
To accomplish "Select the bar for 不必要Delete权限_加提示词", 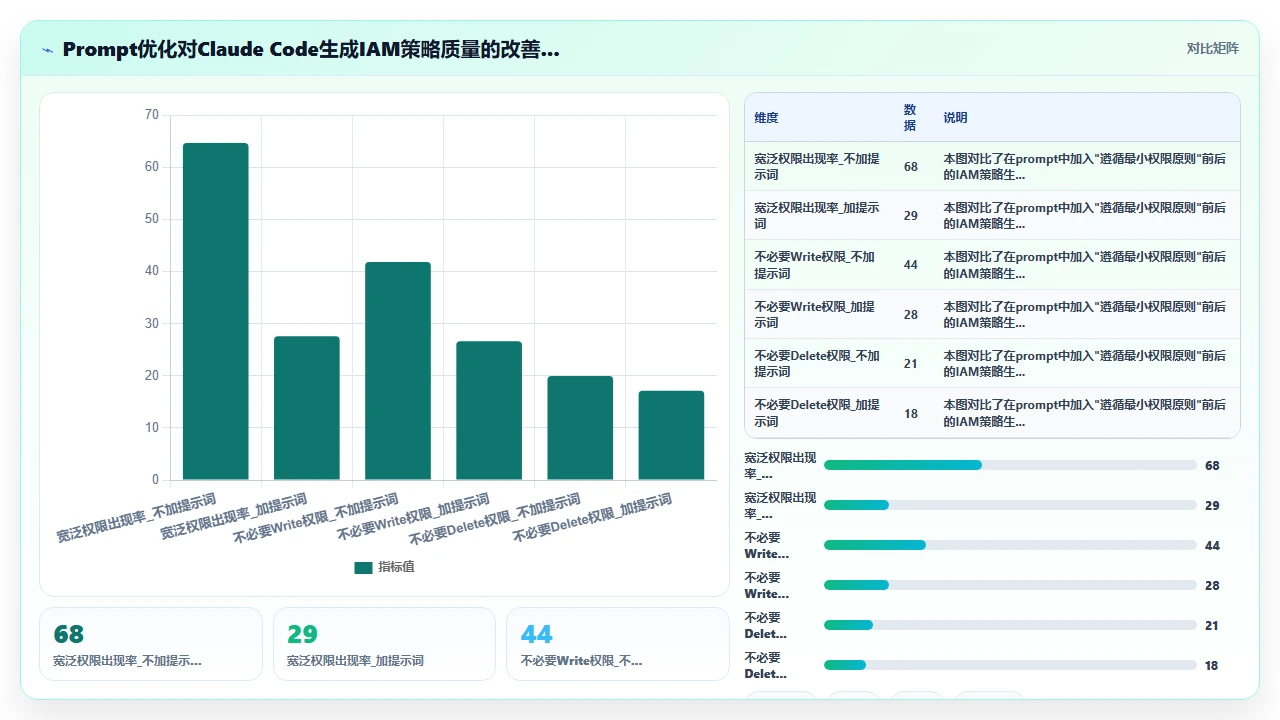I will [x=671, y=435].
